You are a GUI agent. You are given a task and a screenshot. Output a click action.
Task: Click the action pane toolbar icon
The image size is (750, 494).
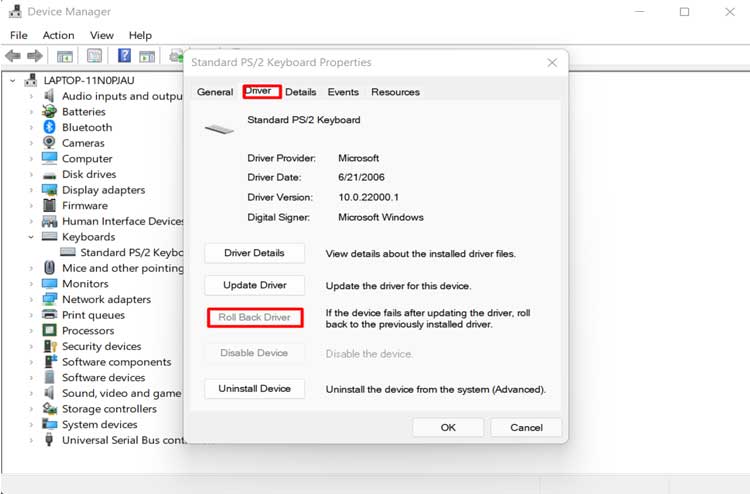(x=147, y=56)
